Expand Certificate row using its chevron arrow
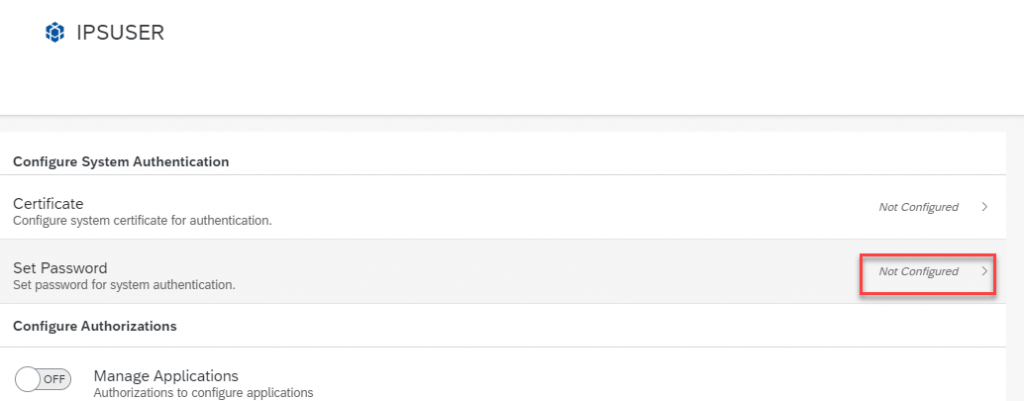The image size is (1024, 401). click(x=984, y=207)
